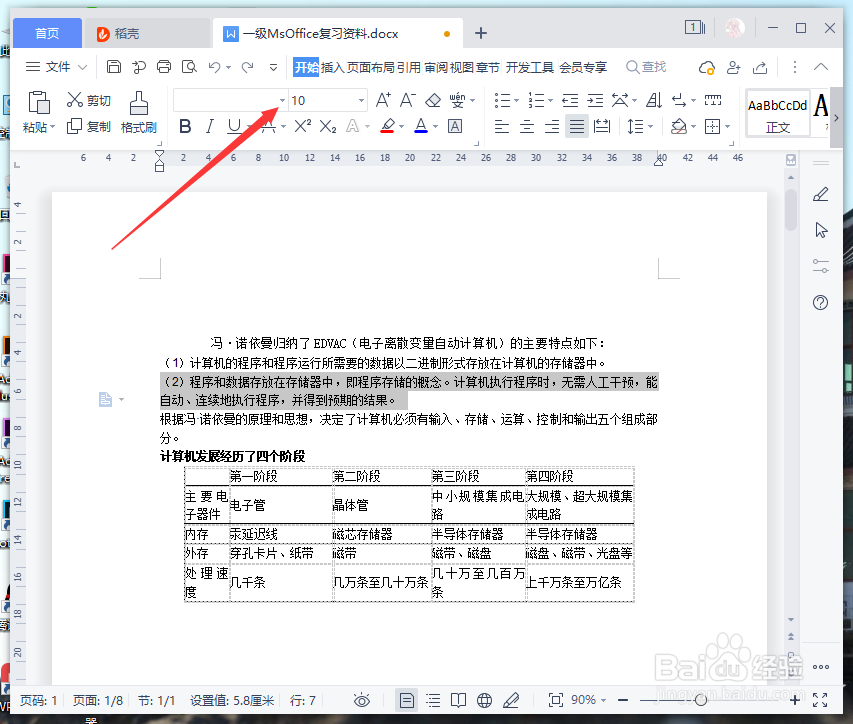
Task: Decrease font size with A- icon
Action: (x=407, y=100)
